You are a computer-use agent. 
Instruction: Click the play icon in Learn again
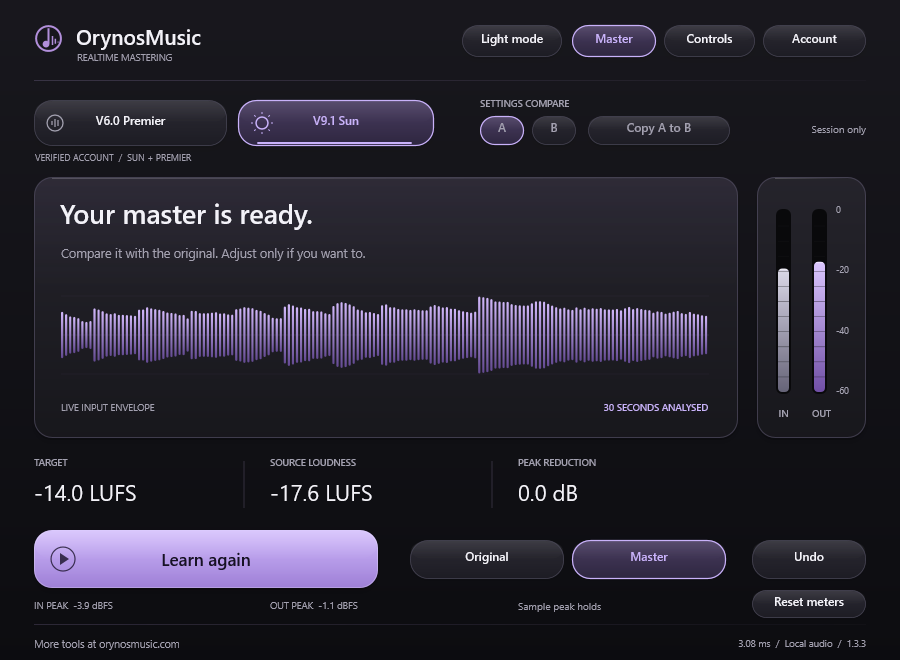(x=63, y=559)
